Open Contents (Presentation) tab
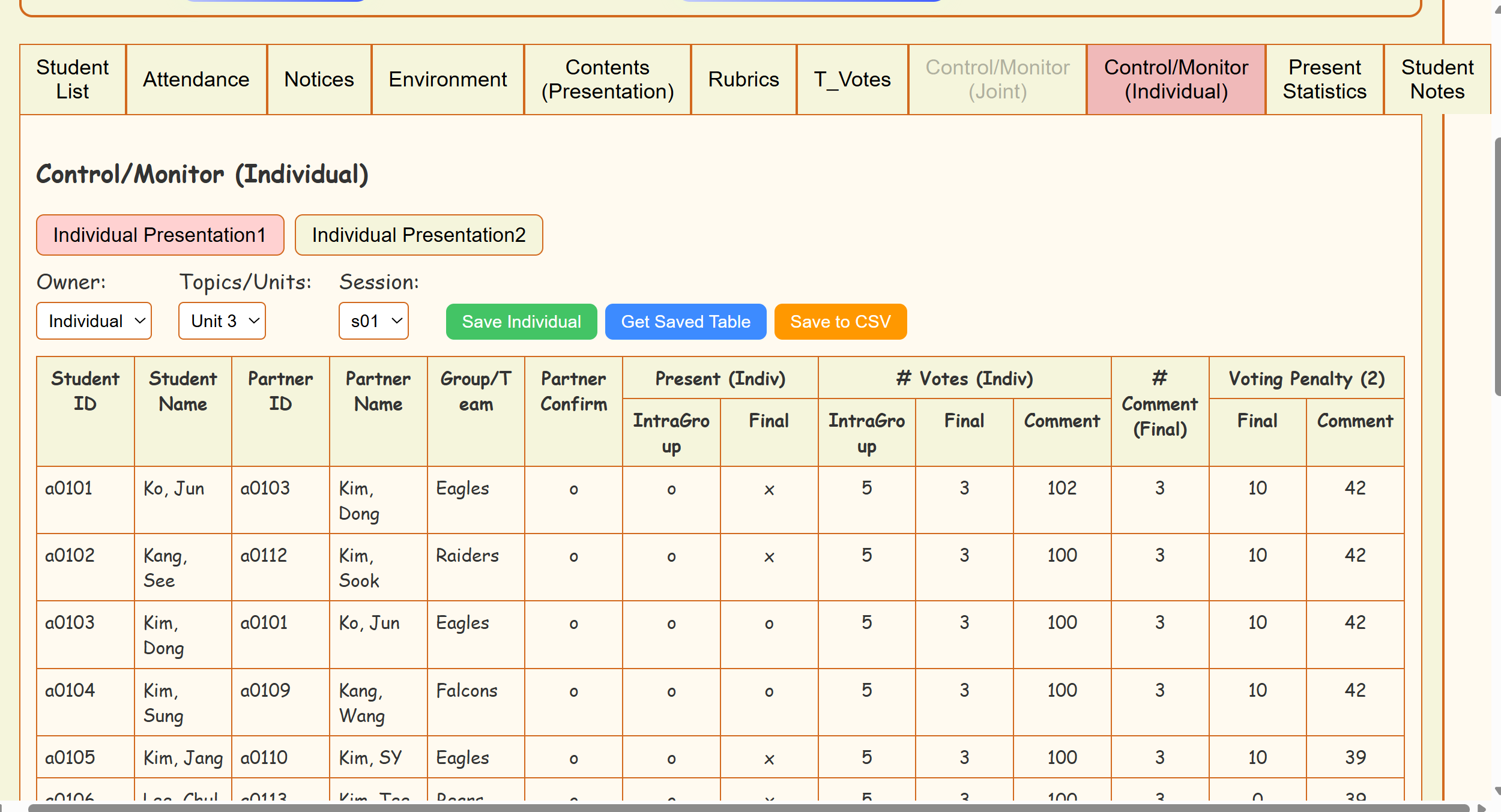The image size is (1501, 812). tap(607, 79)
